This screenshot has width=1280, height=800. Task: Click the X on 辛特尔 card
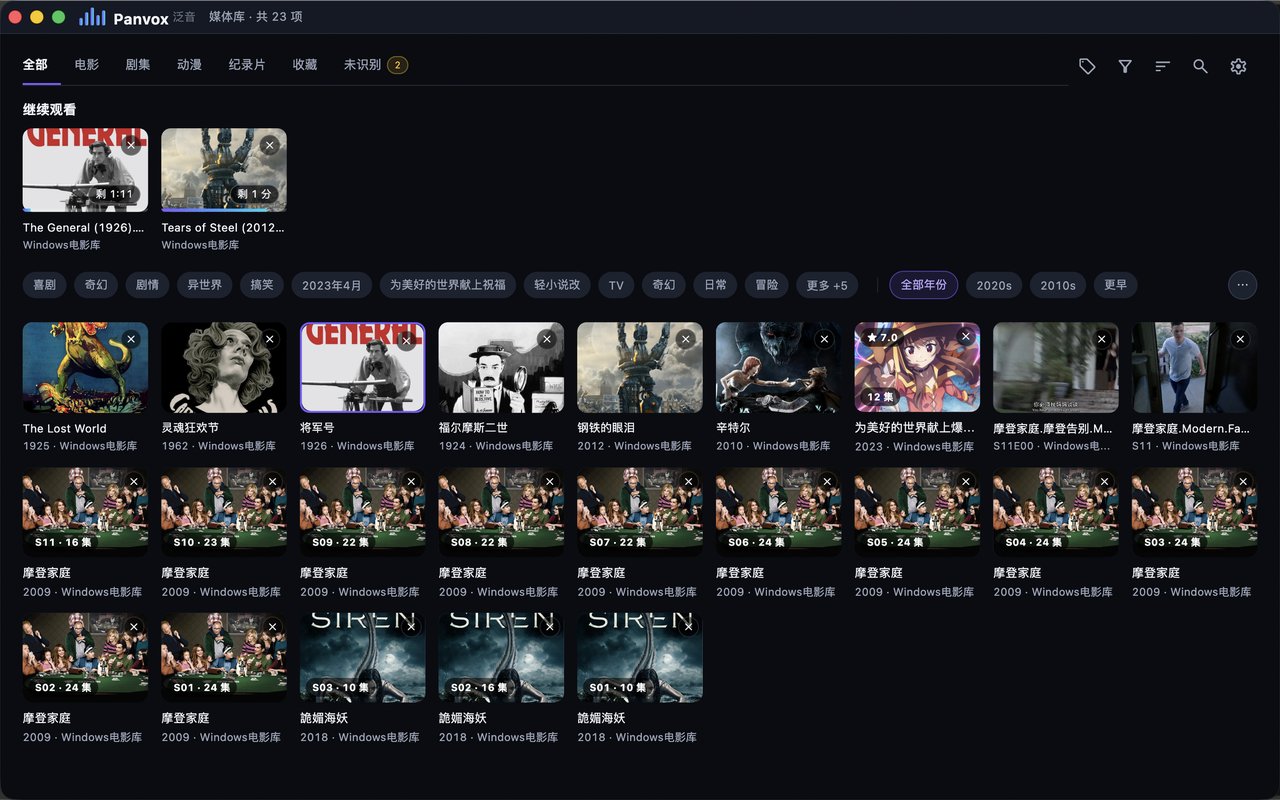[824, 339]
